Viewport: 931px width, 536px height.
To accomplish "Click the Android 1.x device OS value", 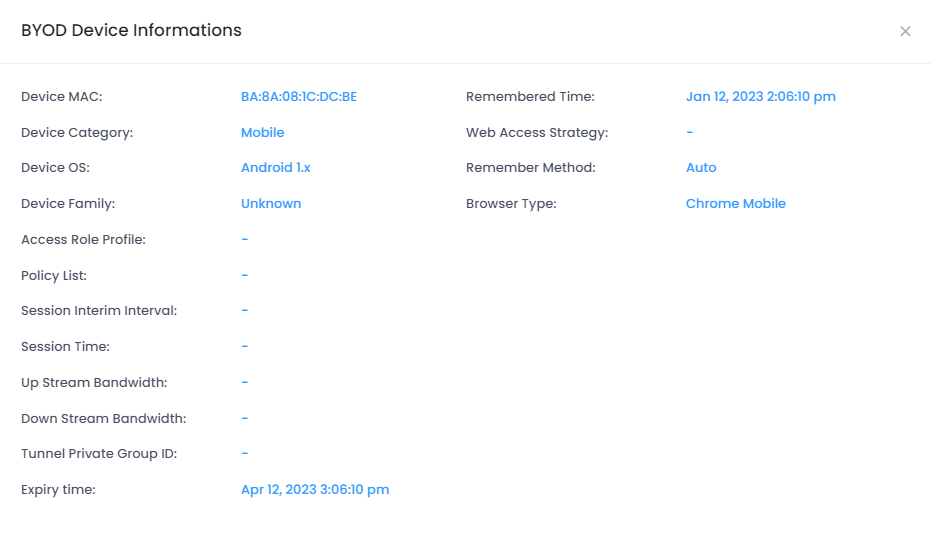I will click(275, 168).
